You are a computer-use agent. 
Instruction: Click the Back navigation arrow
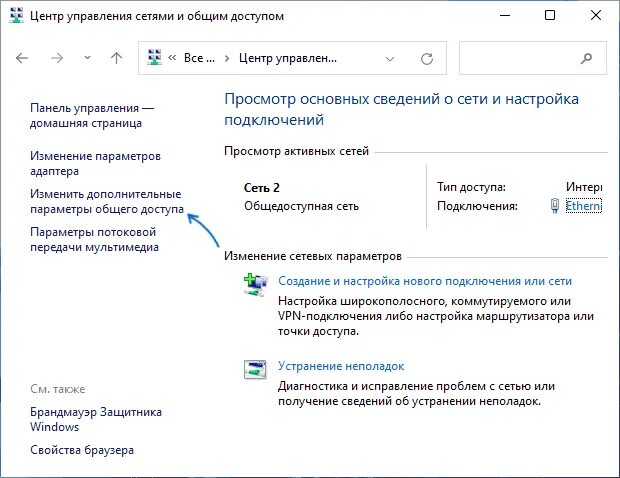pyautogui.click(x=22, y=59)
